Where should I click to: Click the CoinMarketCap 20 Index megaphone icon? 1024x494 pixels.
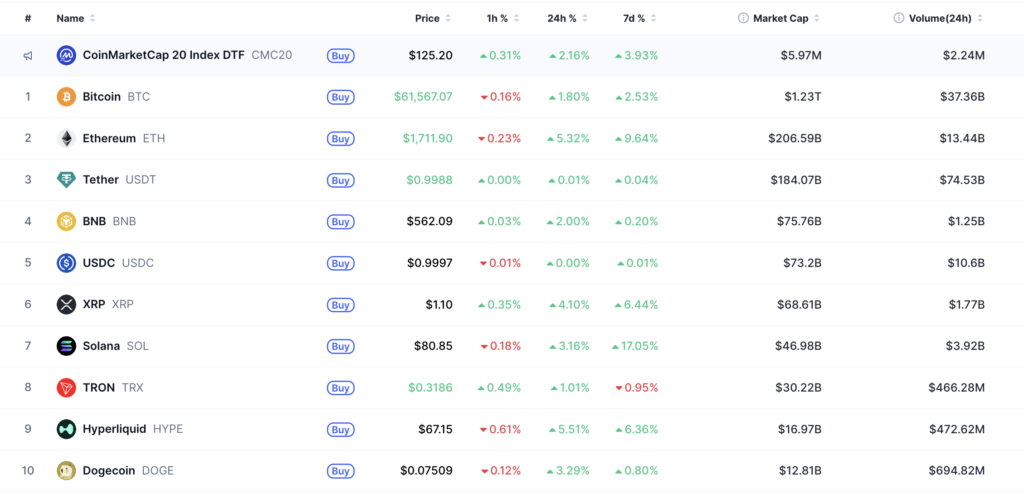[28, 56]
